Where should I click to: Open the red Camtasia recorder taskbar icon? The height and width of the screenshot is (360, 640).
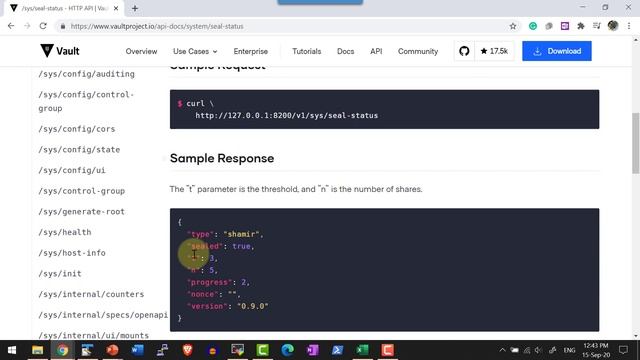387,350
